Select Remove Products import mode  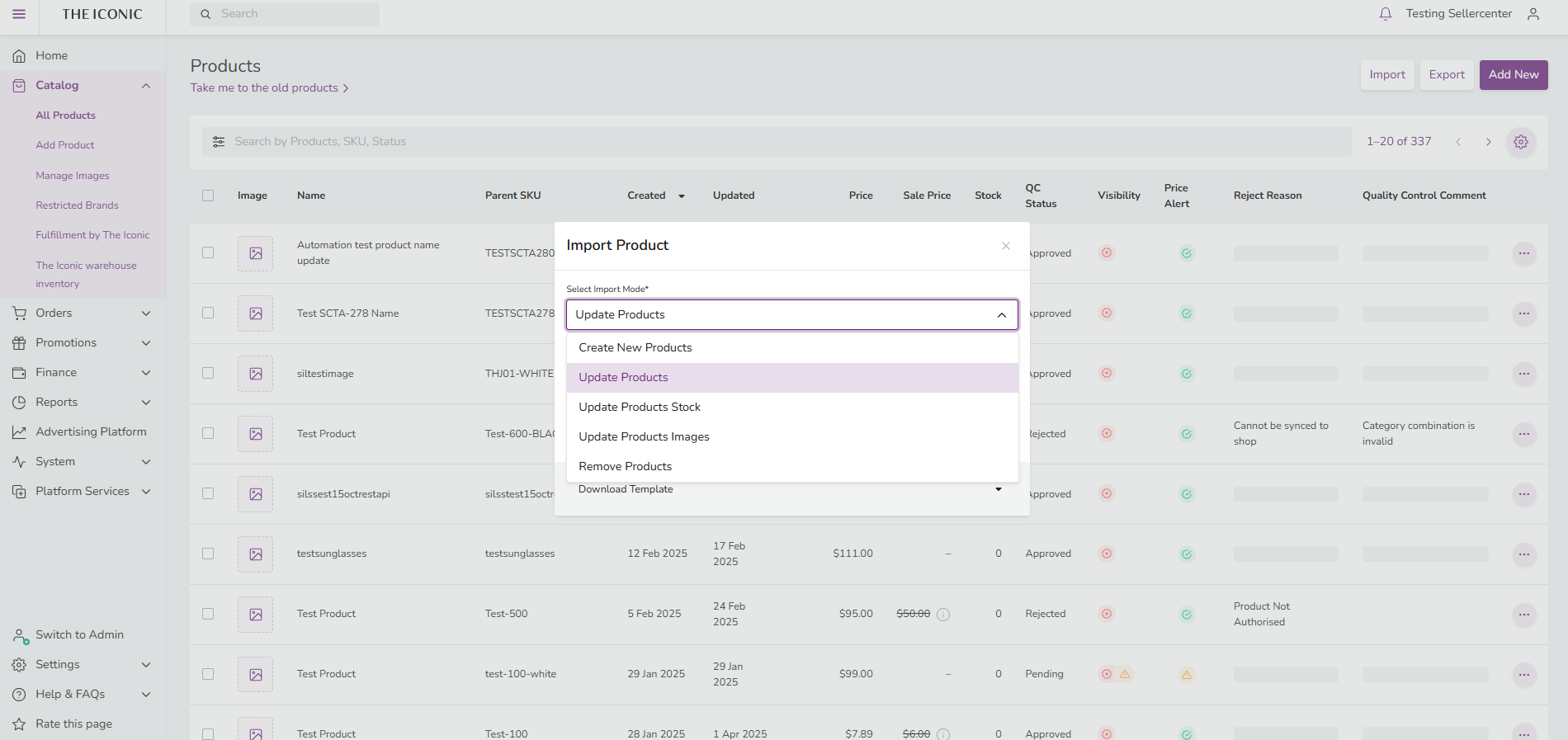pyautogui.click(x=792, y=467)
